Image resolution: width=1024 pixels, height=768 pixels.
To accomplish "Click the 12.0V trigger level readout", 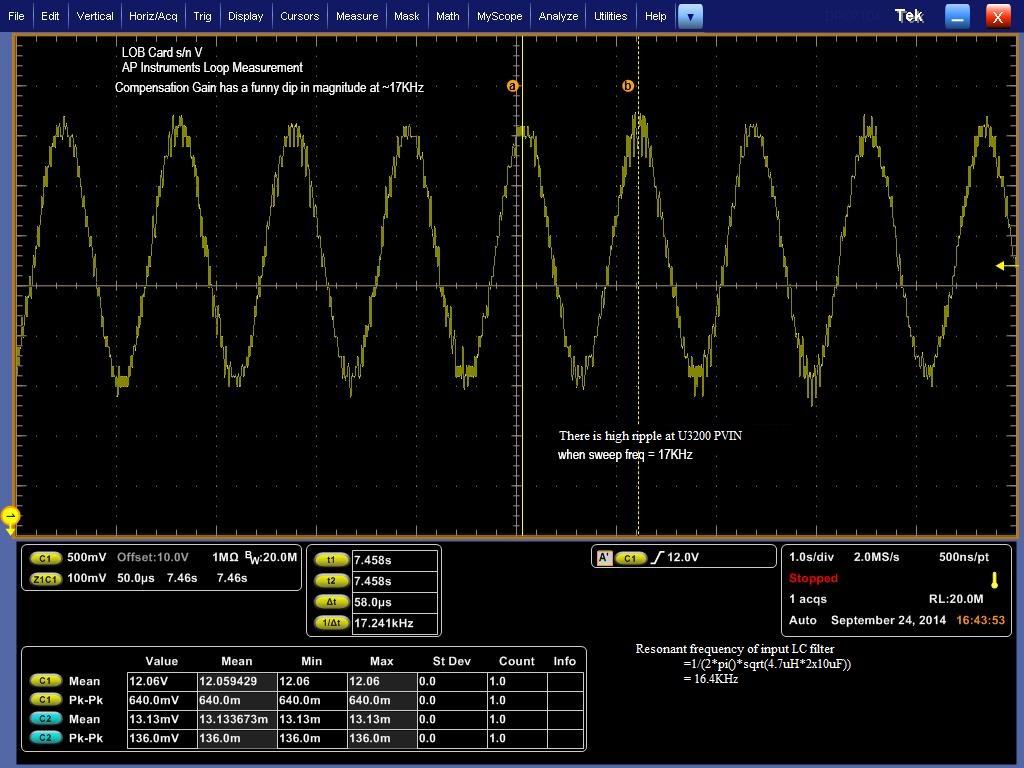I will coord(685,557).
